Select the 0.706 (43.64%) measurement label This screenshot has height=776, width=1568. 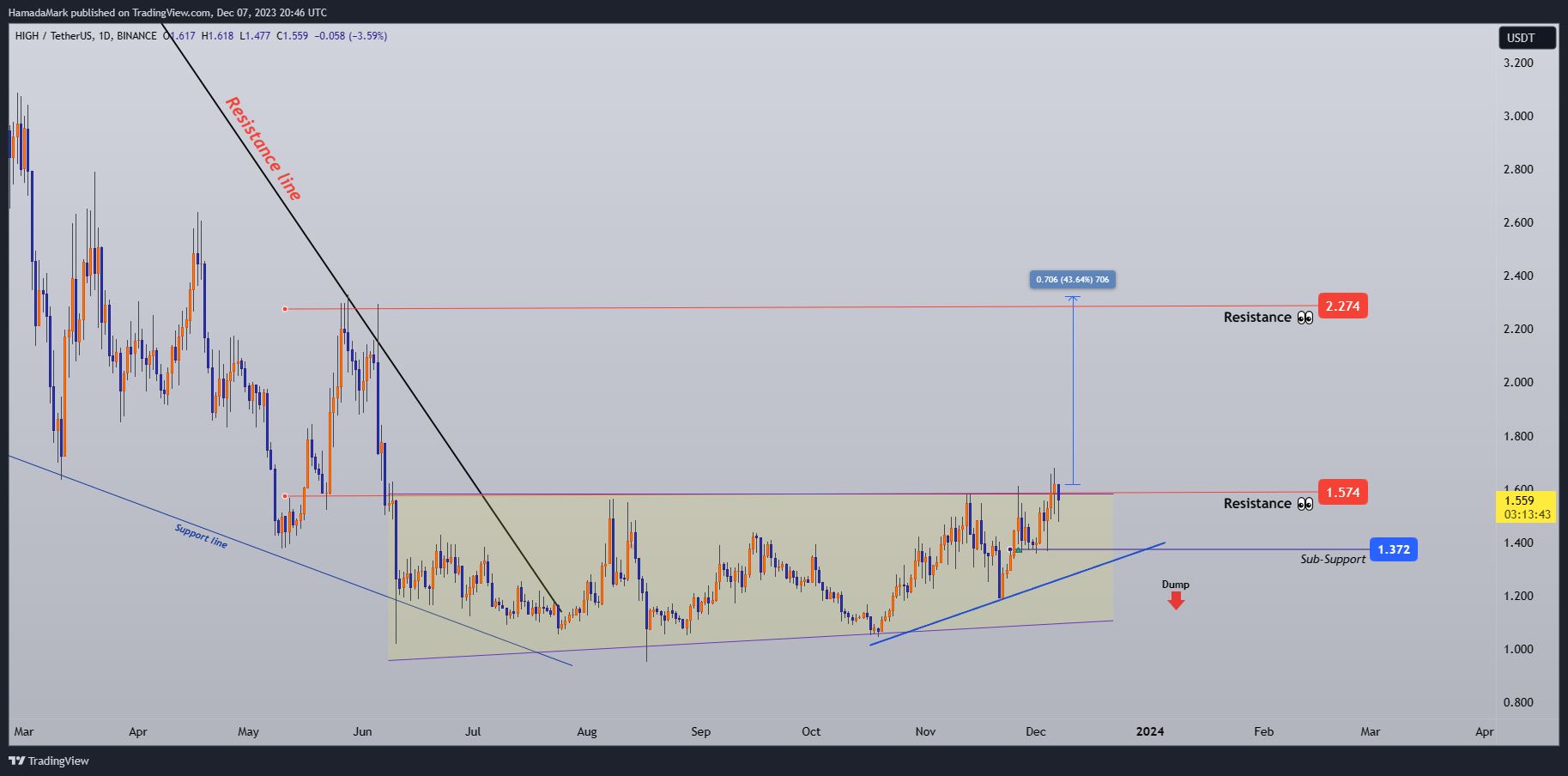pos(1072,279)
